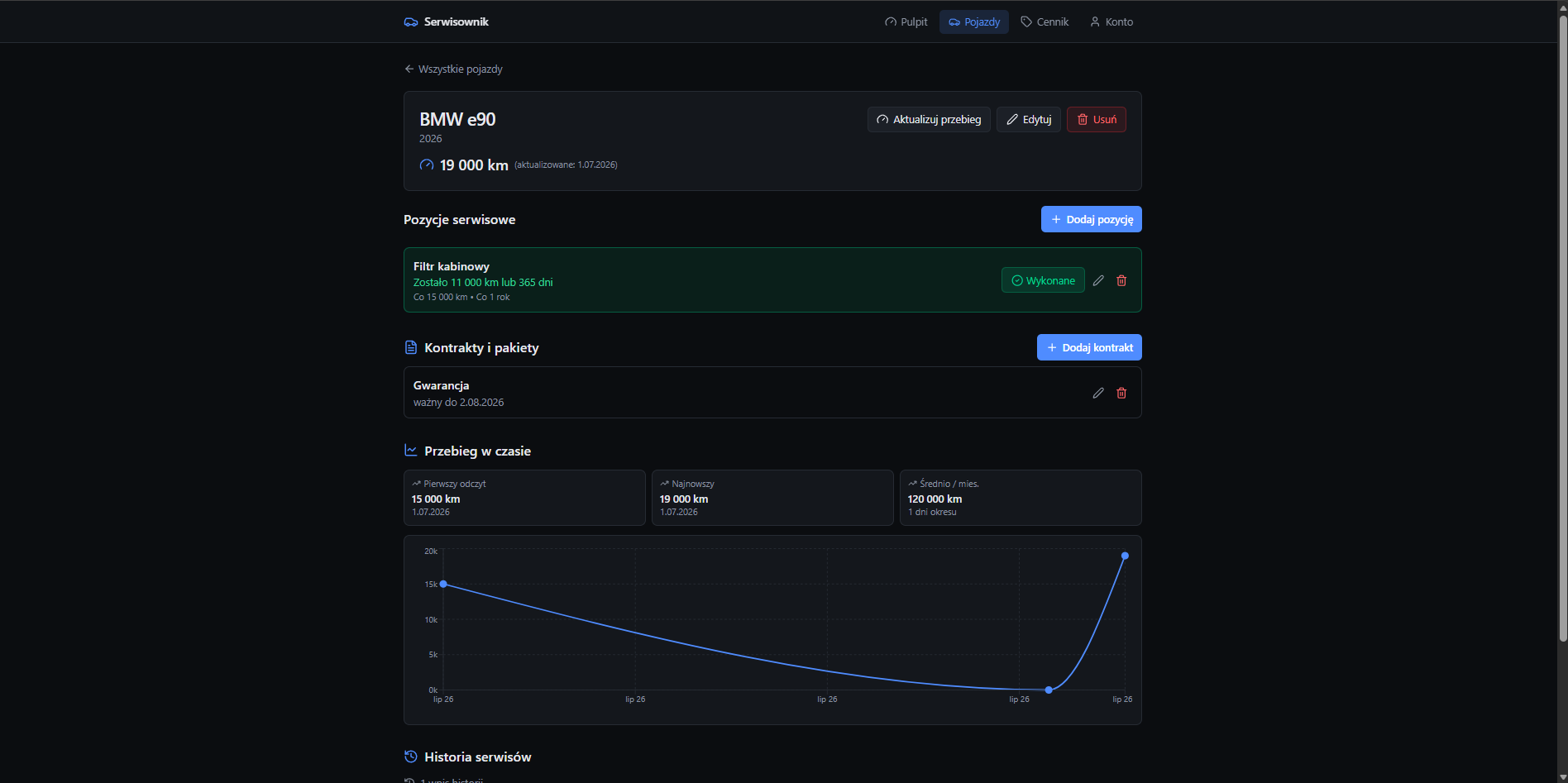The width and height of the screenshot is (1568, 783).
Task: Open the Konto menu item
Action: 1111,22
